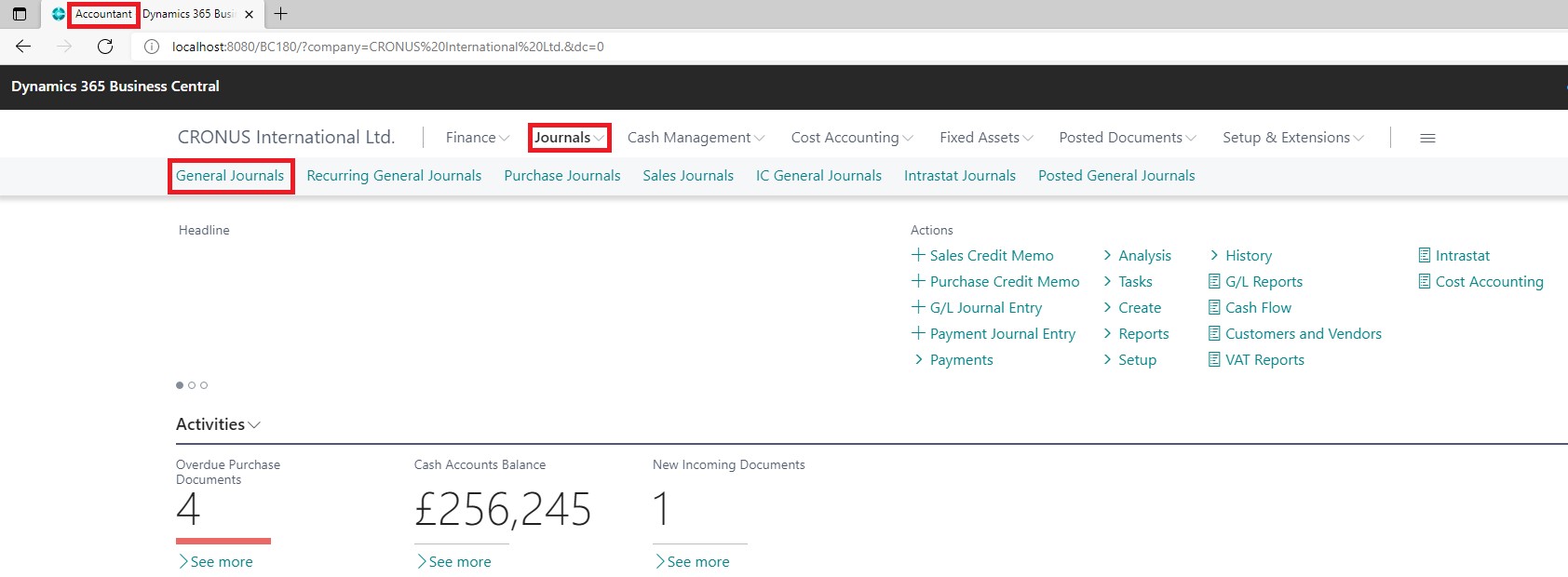Click the G/L Reports document icon
This screenshot has height=577, width=1568.
(x=1214, y=281)
